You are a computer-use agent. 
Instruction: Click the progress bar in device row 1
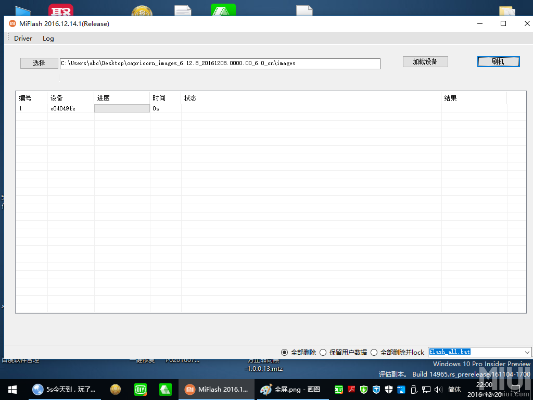click(x=122, y=108)
